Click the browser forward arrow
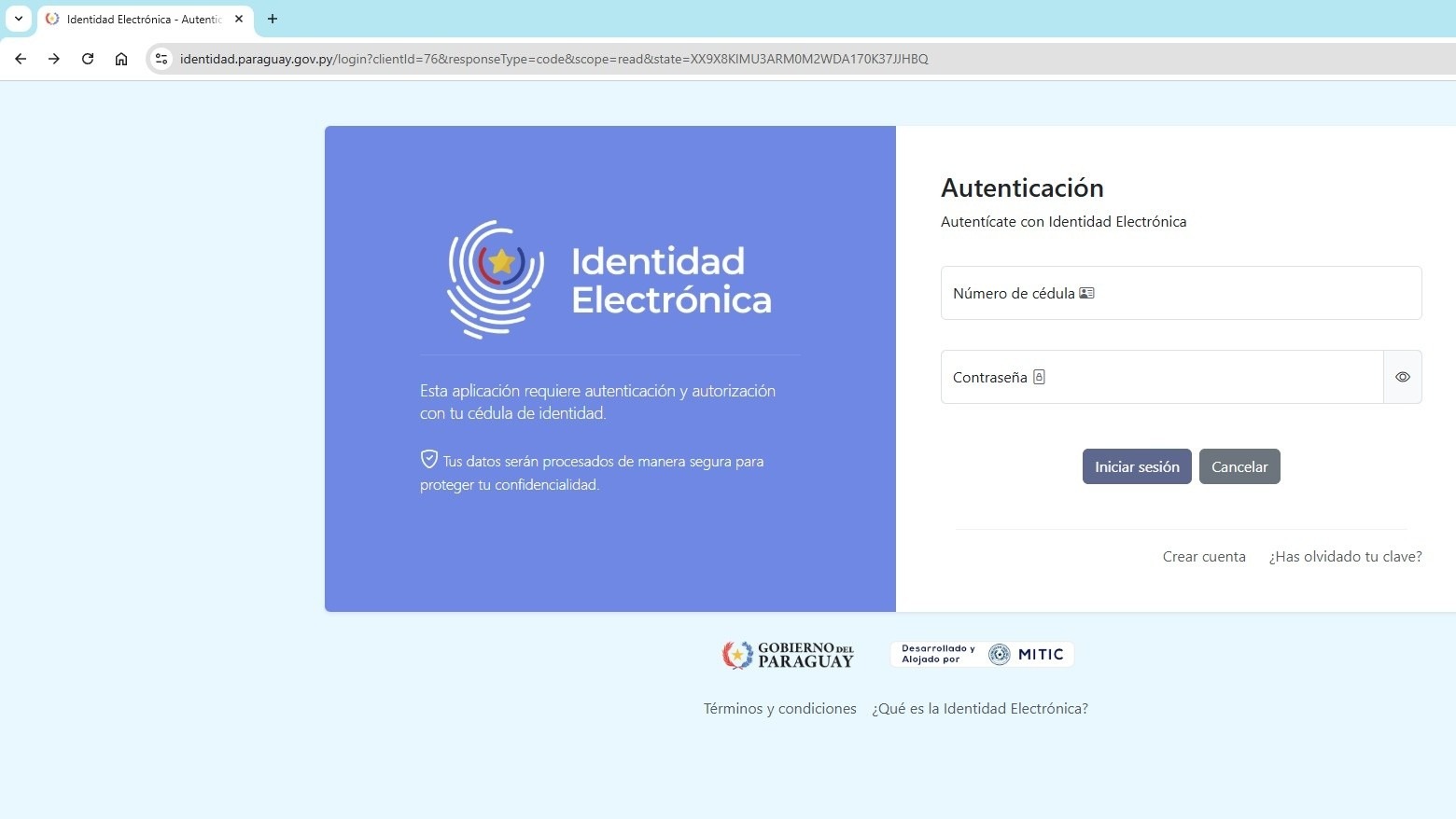Screen dimensions: 1456x819 [54, 59]
